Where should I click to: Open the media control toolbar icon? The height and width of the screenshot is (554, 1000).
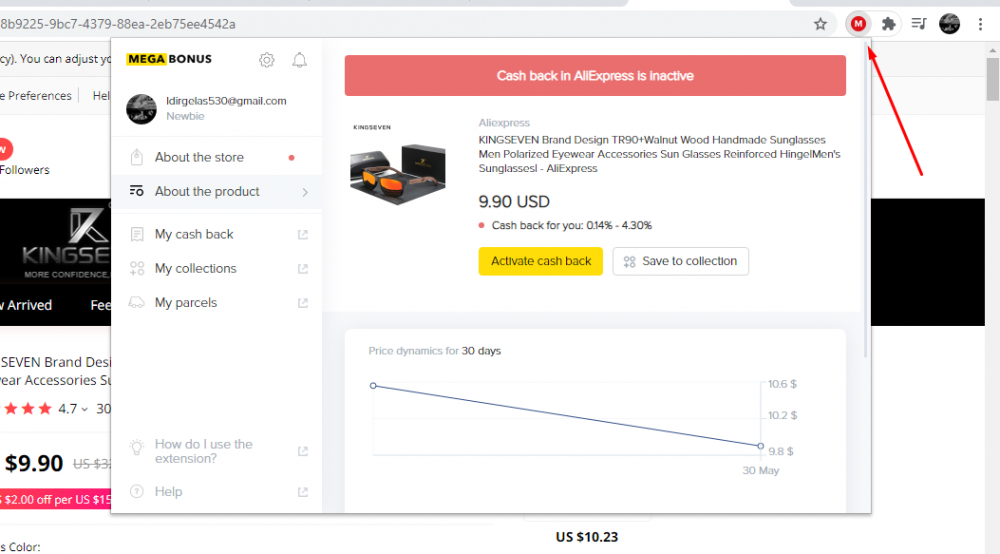click(x=919, y=24)
